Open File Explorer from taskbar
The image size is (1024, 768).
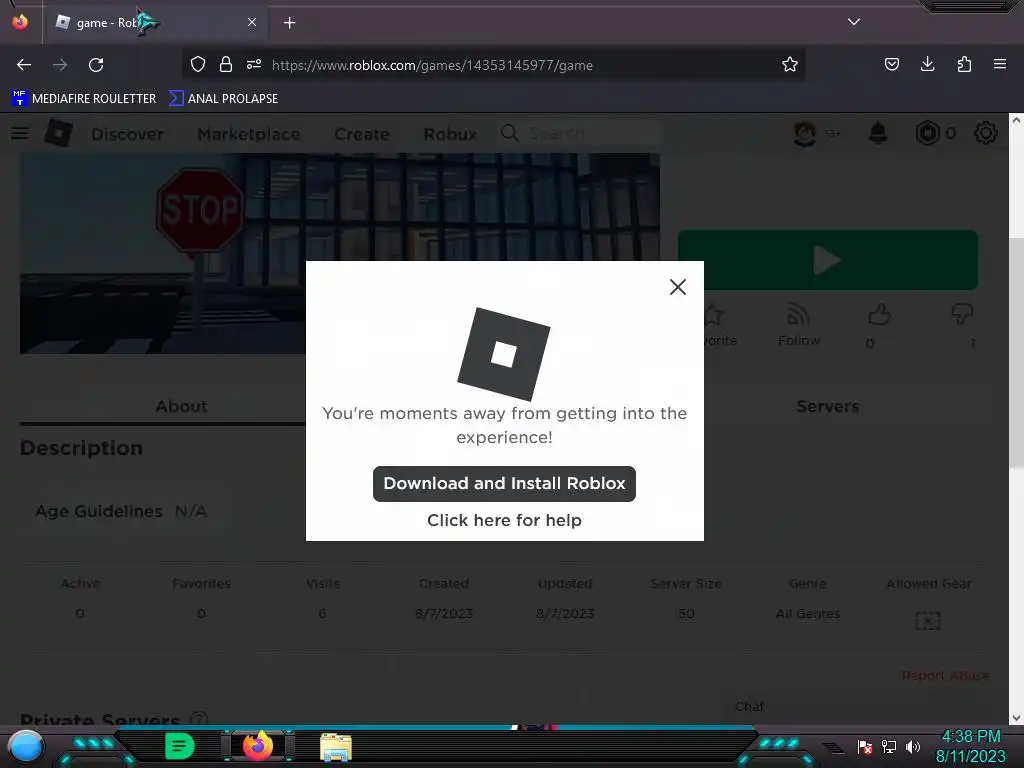coord(336,747)
